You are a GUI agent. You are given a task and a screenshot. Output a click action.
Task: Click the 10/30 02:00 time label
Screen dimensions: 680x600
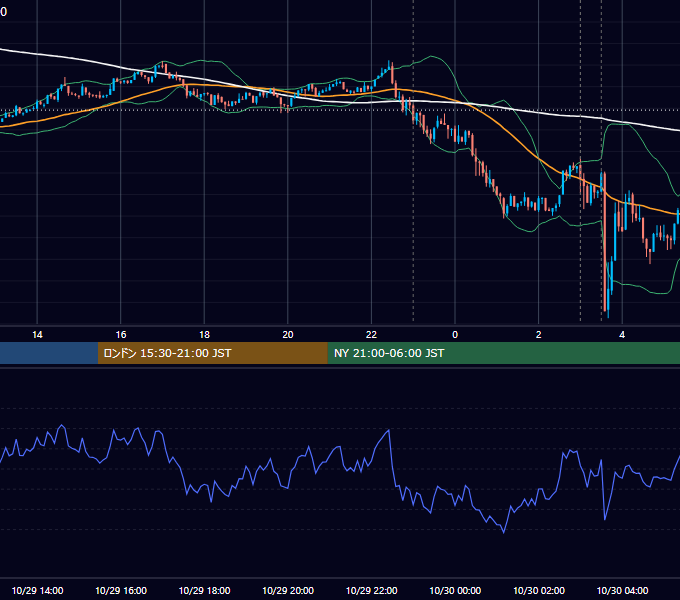(x=539, y=590)
